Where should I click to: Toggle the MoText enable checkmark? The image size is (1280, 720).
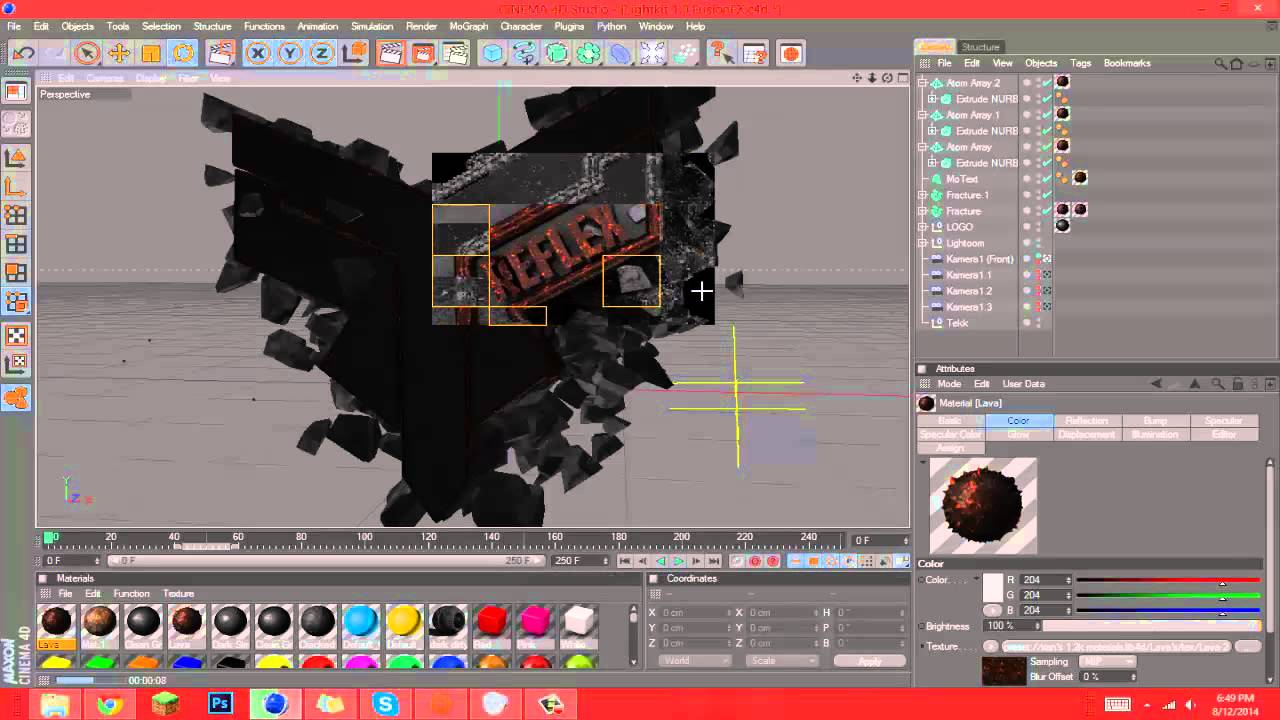tap(1047, 179)
